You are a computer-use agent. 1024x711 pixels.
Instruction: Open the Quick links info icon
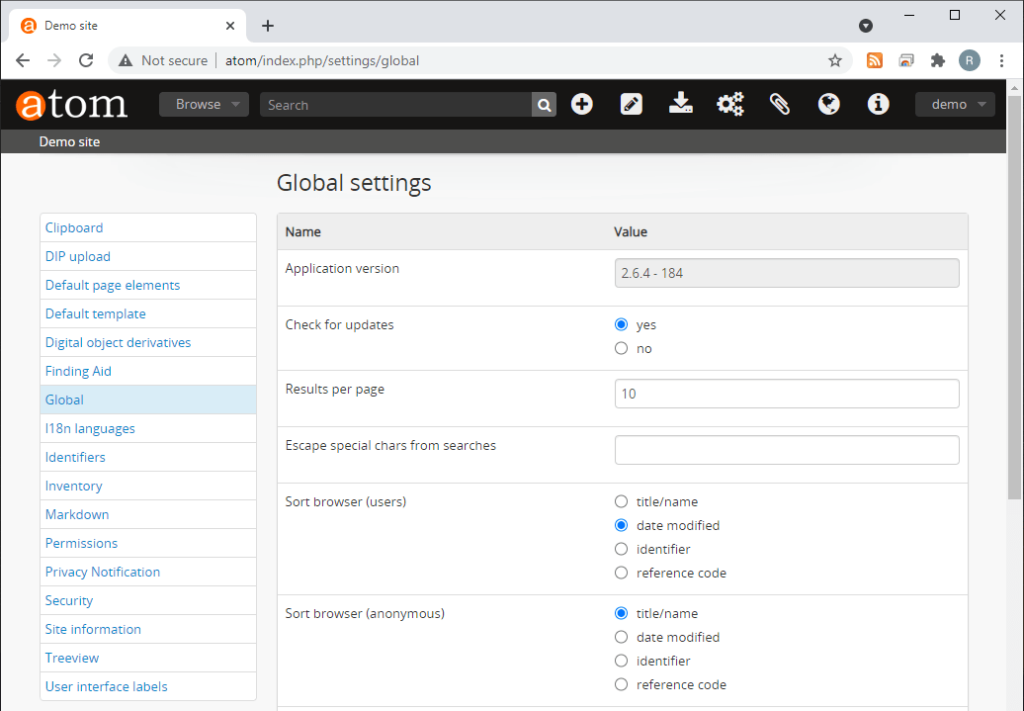[878, 104]
